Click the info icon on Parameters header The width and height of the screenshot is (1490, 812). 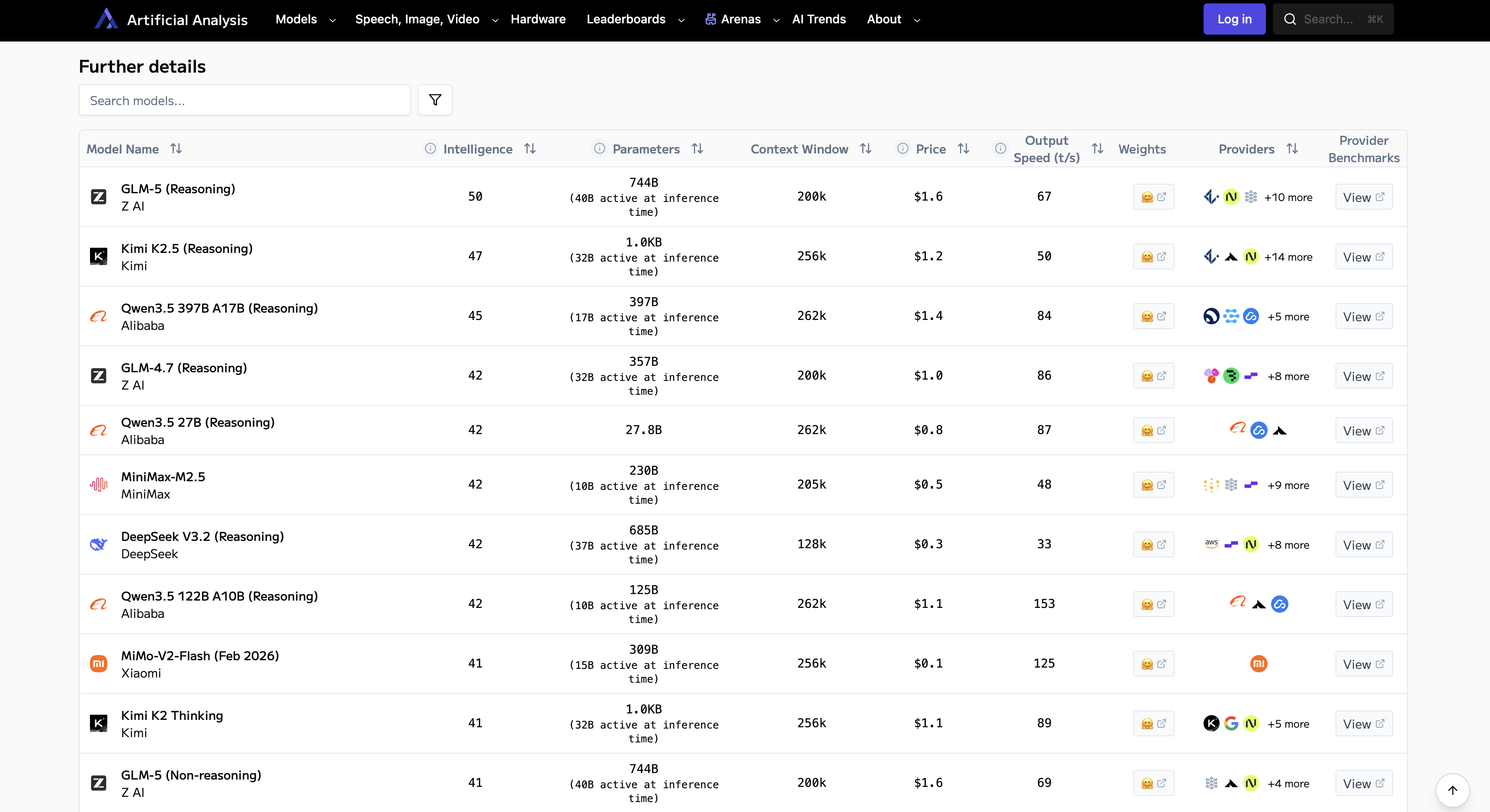pos(600,149)
